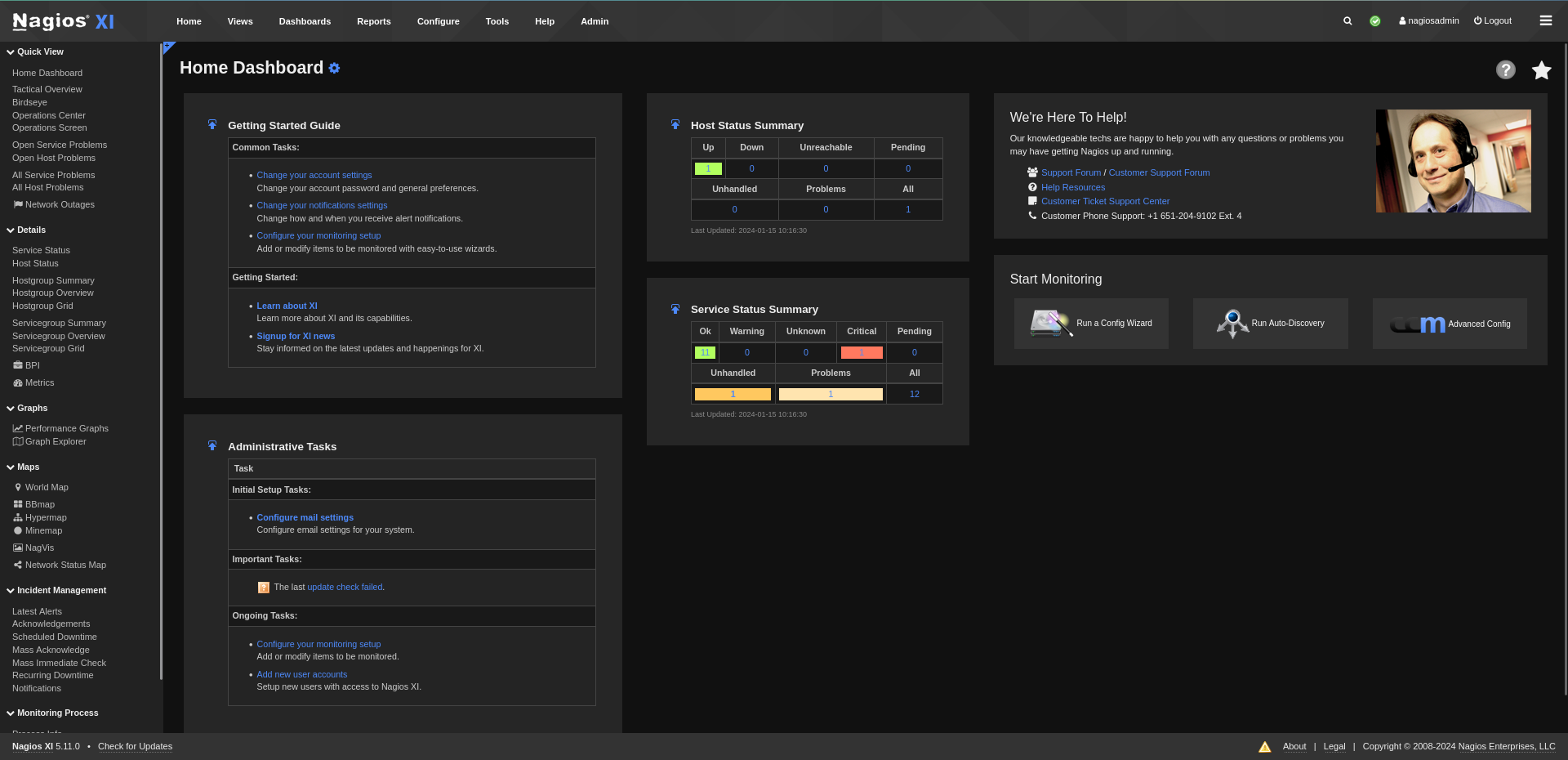The image size is (1568, 760).
Task: Open Scheduled Downtime in sidebar
Action: [55, 637]
